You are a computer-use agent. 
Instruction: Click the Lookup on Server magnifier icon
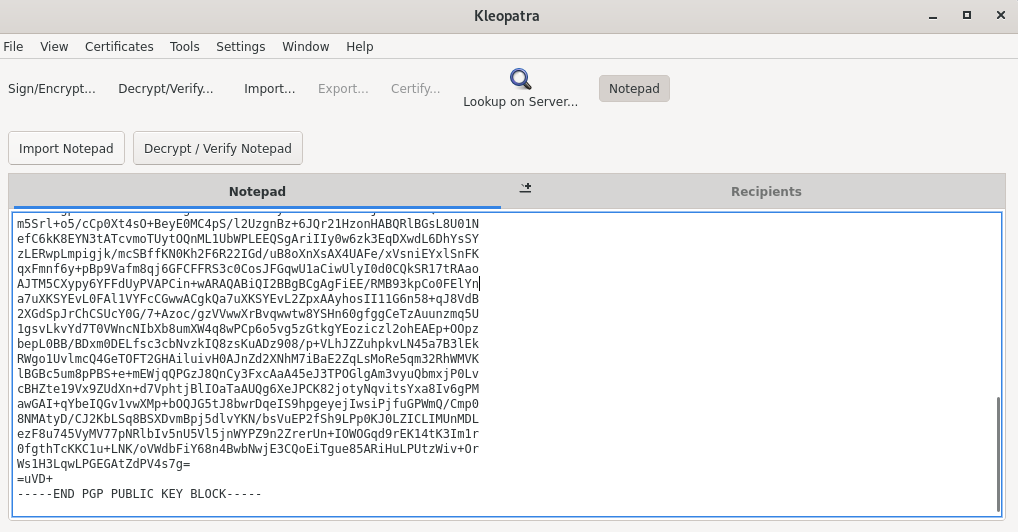coord(520,79)
